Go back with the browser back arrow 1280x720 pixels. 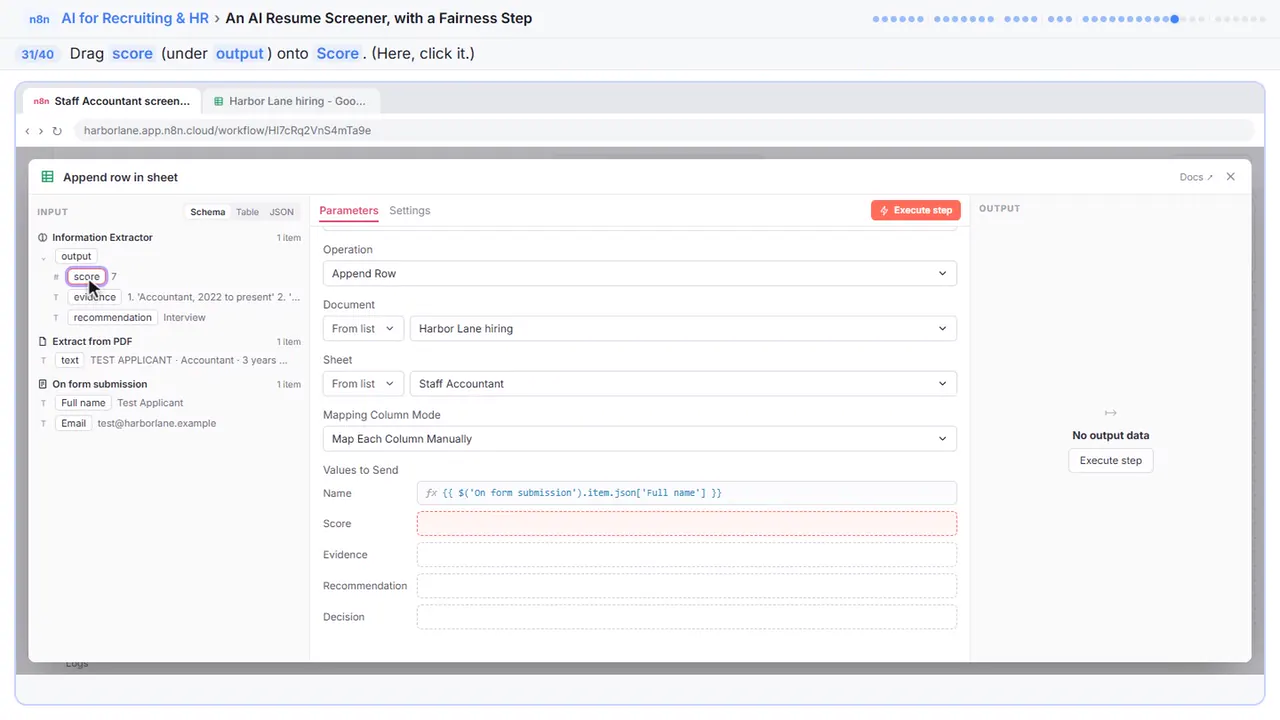27,131
